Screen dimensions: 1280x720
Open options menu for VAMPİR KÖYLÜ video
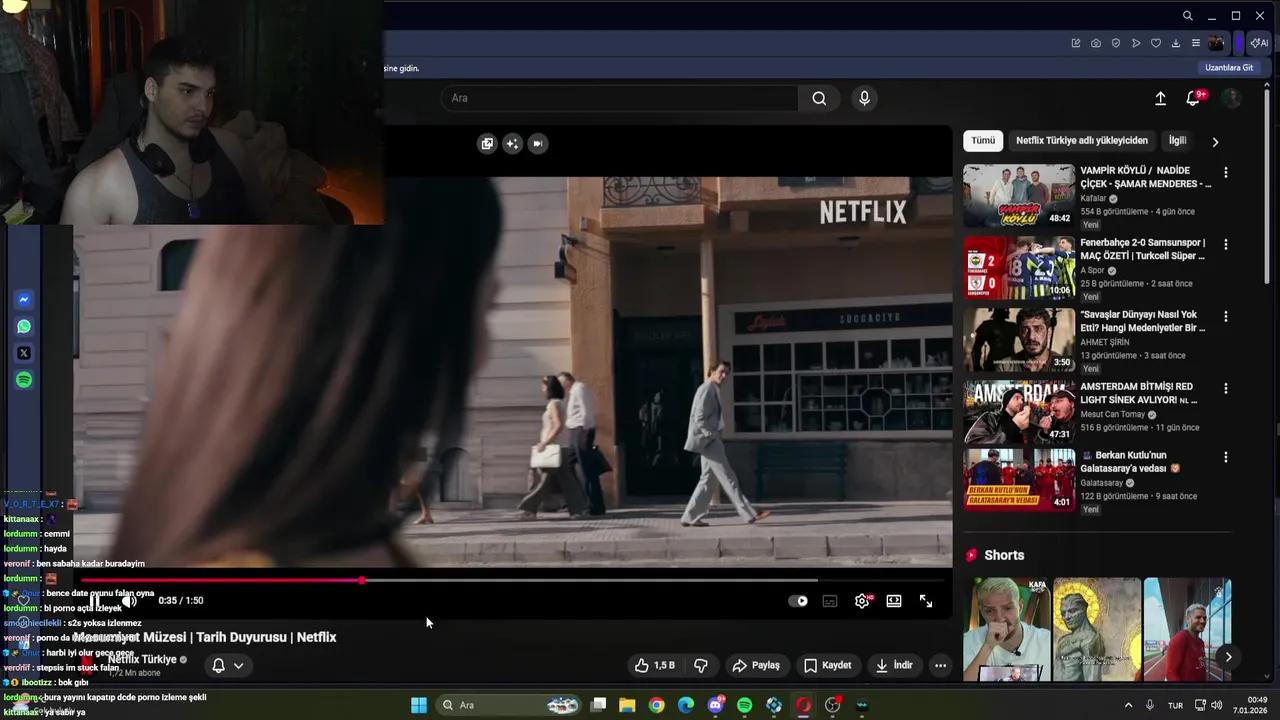tap(1225, 172)
